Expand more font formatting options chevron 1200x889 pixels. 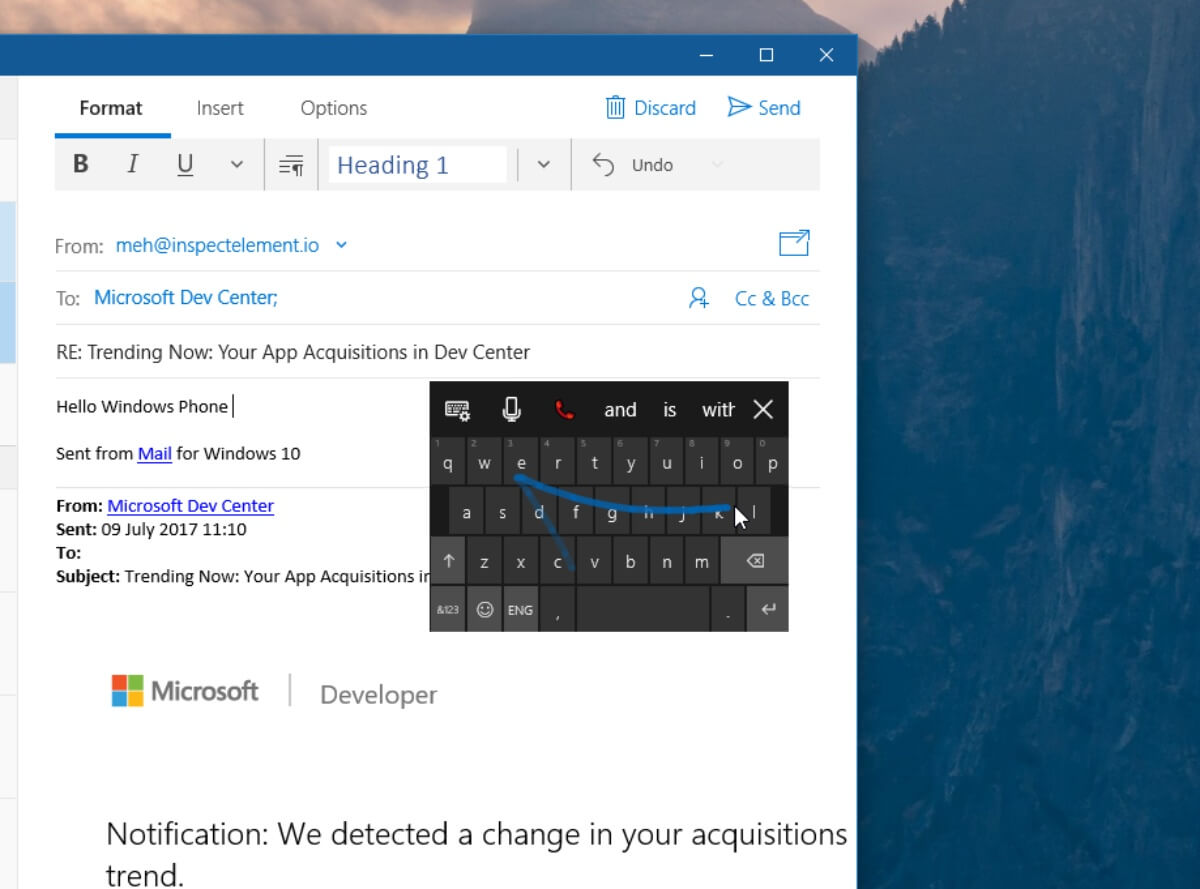point(237,165)
